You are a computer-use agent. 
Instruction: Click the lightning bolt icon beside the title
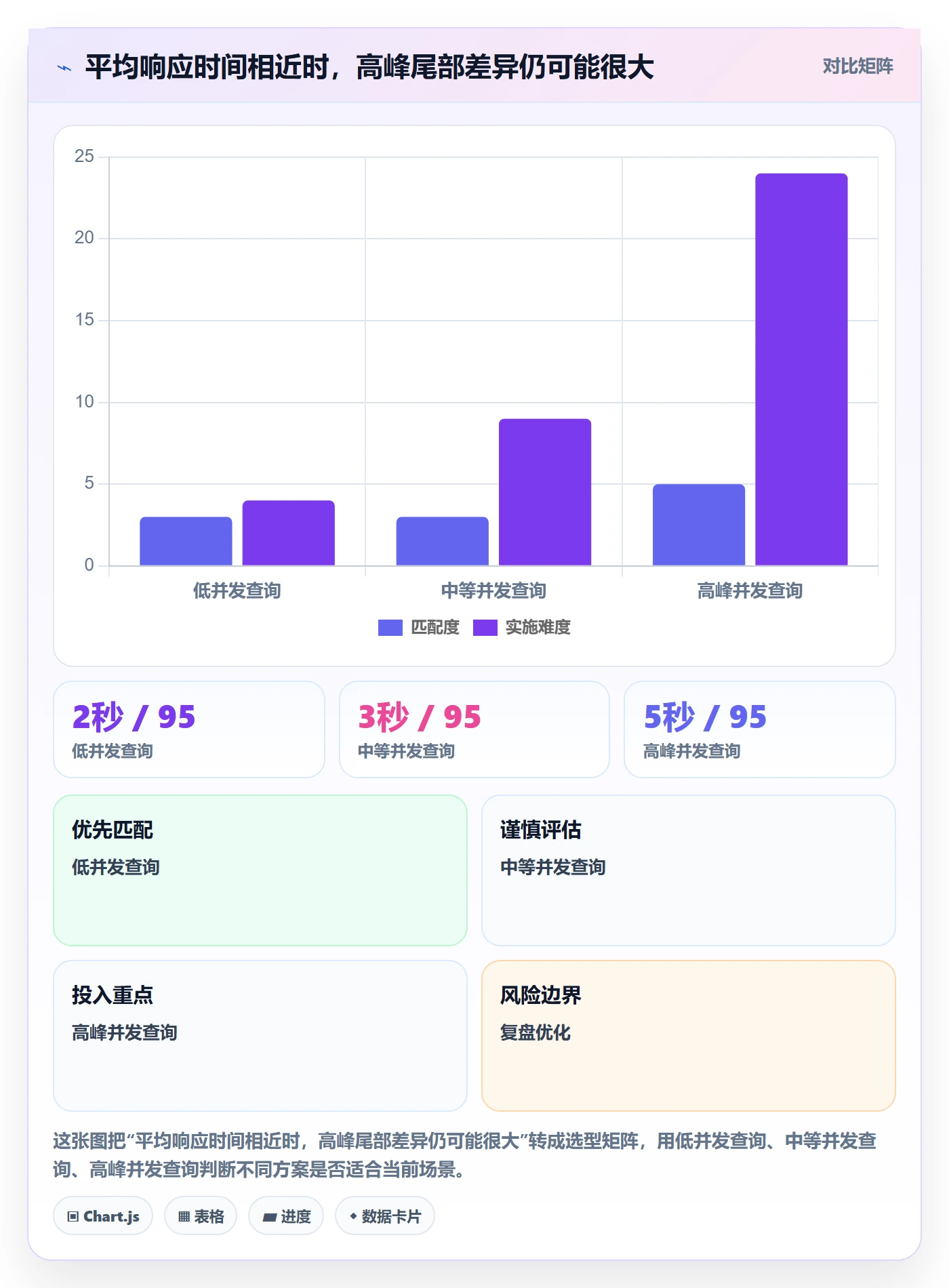[x=64, y=68]
